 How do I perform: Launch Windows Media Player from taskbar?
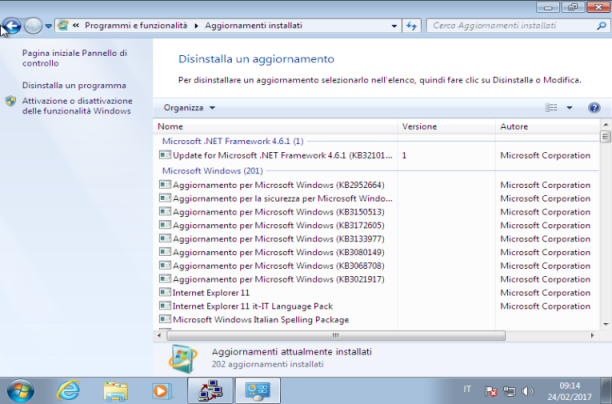[162, 391]
